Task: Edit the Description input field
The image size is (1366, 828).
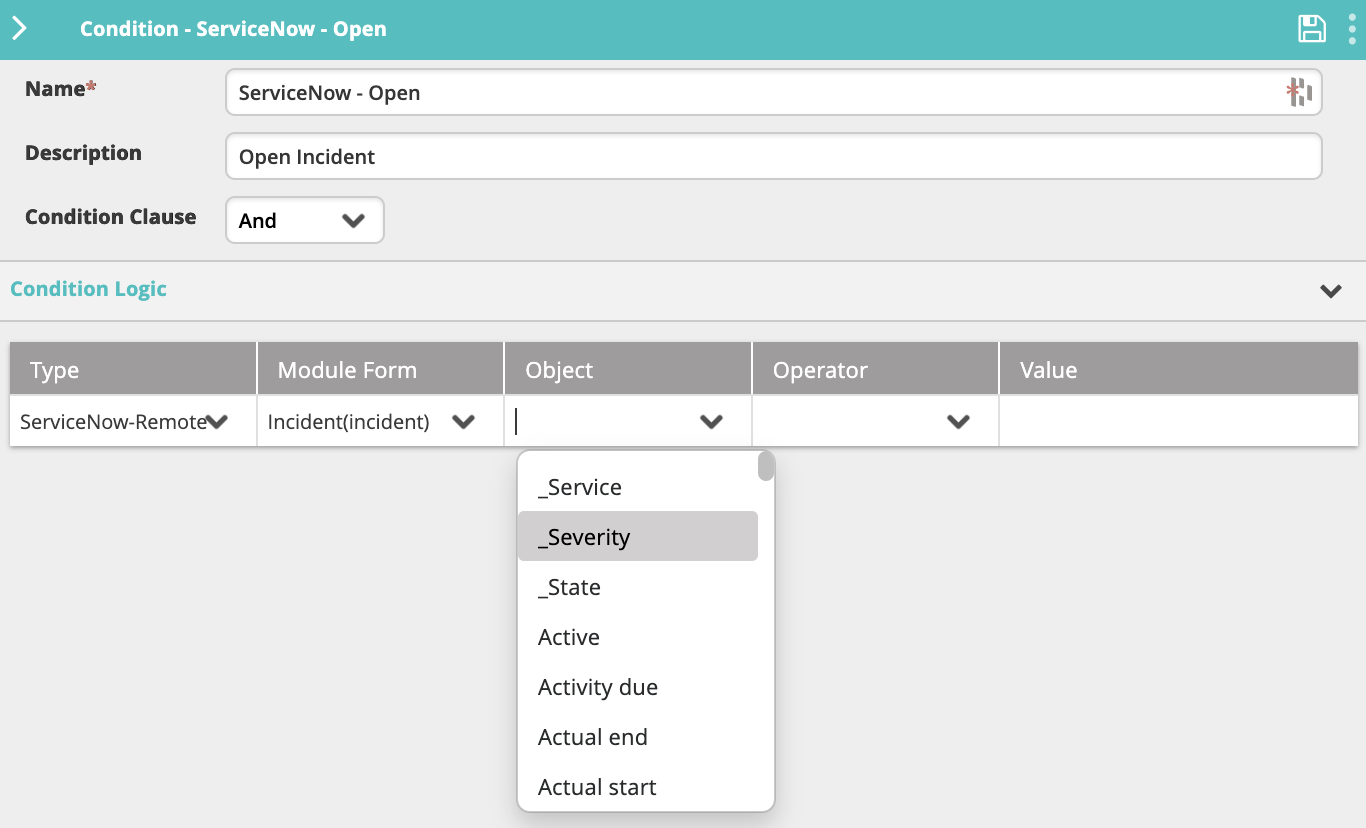Action: click(774, 157)
